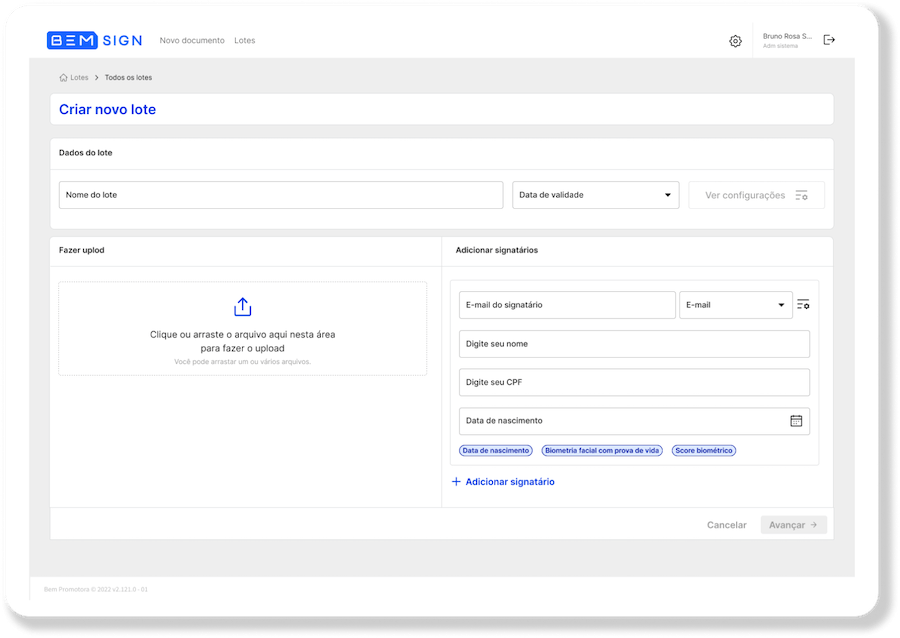Viewport: 900px width, 638px height.
Task: Open the E-mail type dropdown
Action: click(735, 305)
